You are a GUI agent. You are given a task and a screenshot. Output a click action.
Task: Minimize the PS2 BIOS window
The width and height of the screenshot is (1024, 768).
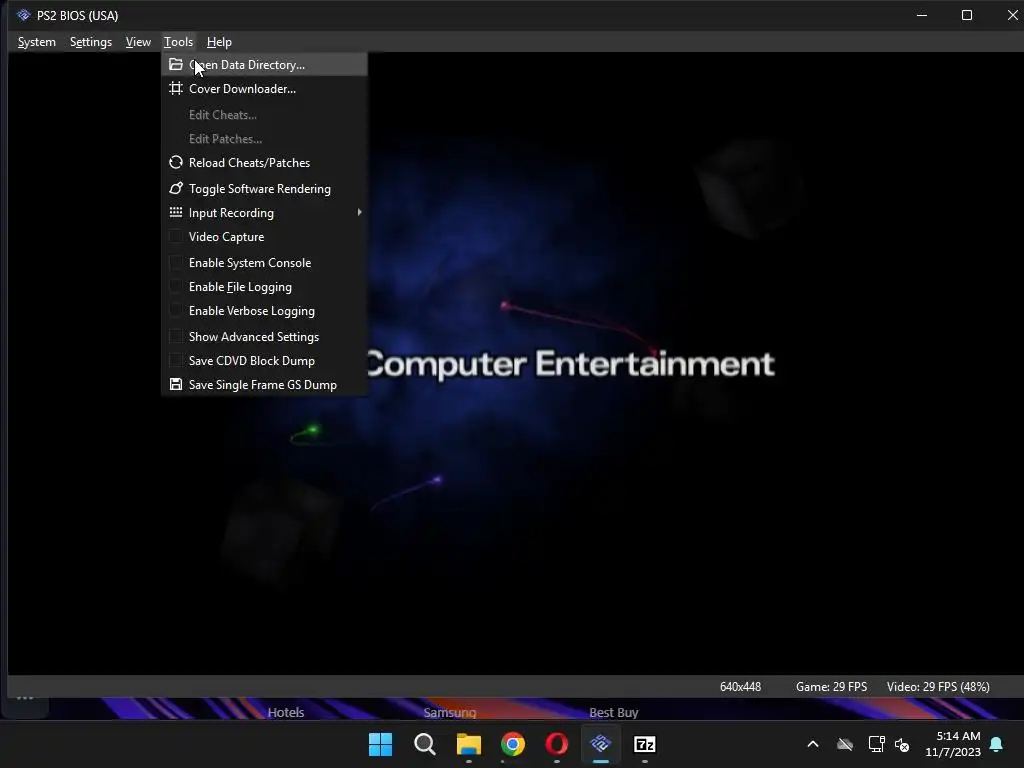pos(921,15)
